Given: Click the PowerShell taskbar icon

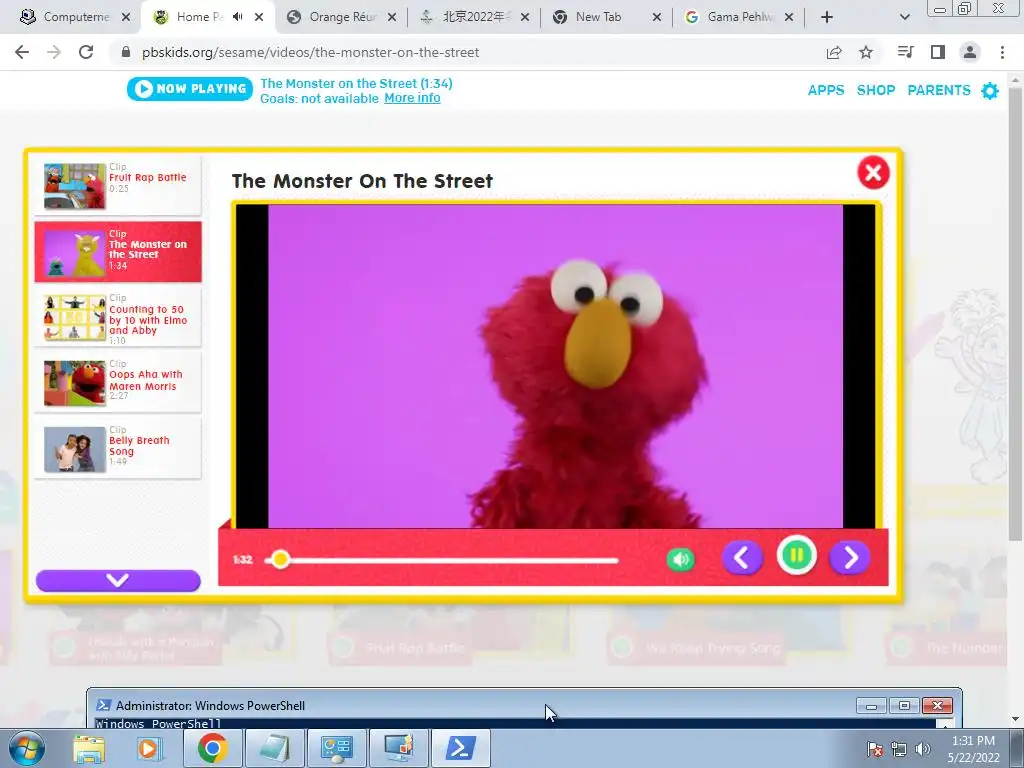Looking at the screenshot, I should [x=460, y=749].
